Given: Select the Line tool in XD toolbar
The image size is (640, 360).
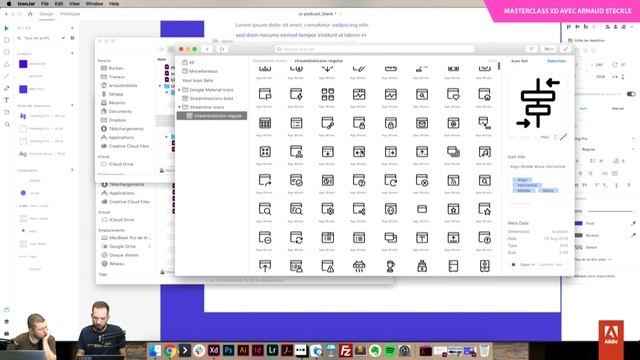Looking at the screenshot, I should pos(6,76).
